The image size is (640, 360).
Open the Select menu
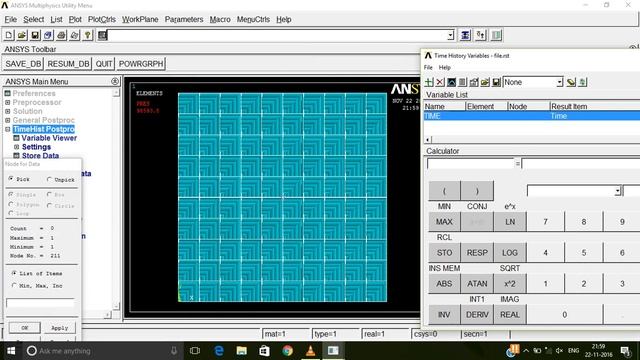(x=33, y=19)
